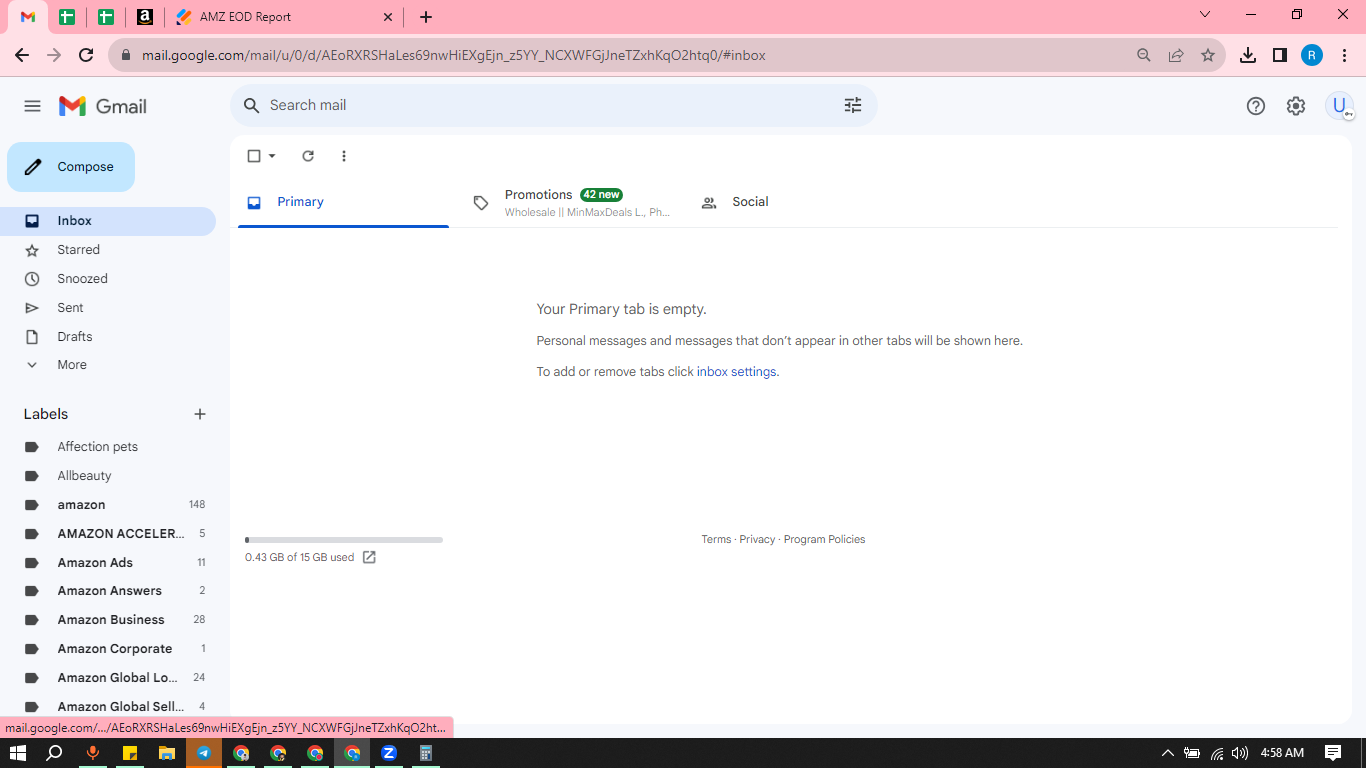Compose a new email
1366x768 pixels.
click(x=71, y=167)
